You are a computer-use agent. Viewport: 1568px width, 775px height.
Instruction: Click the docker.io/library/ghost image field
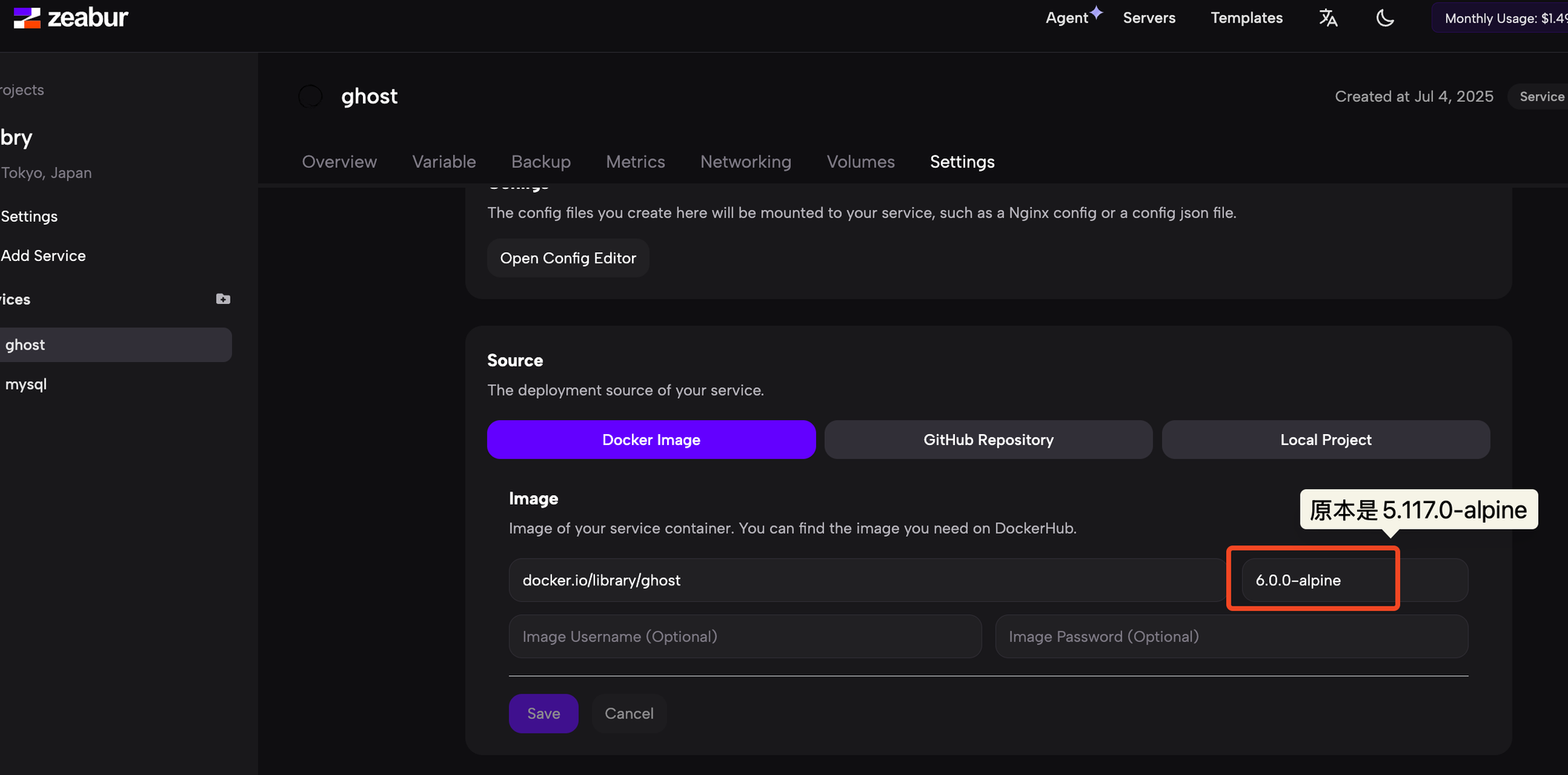coord(868,580)
